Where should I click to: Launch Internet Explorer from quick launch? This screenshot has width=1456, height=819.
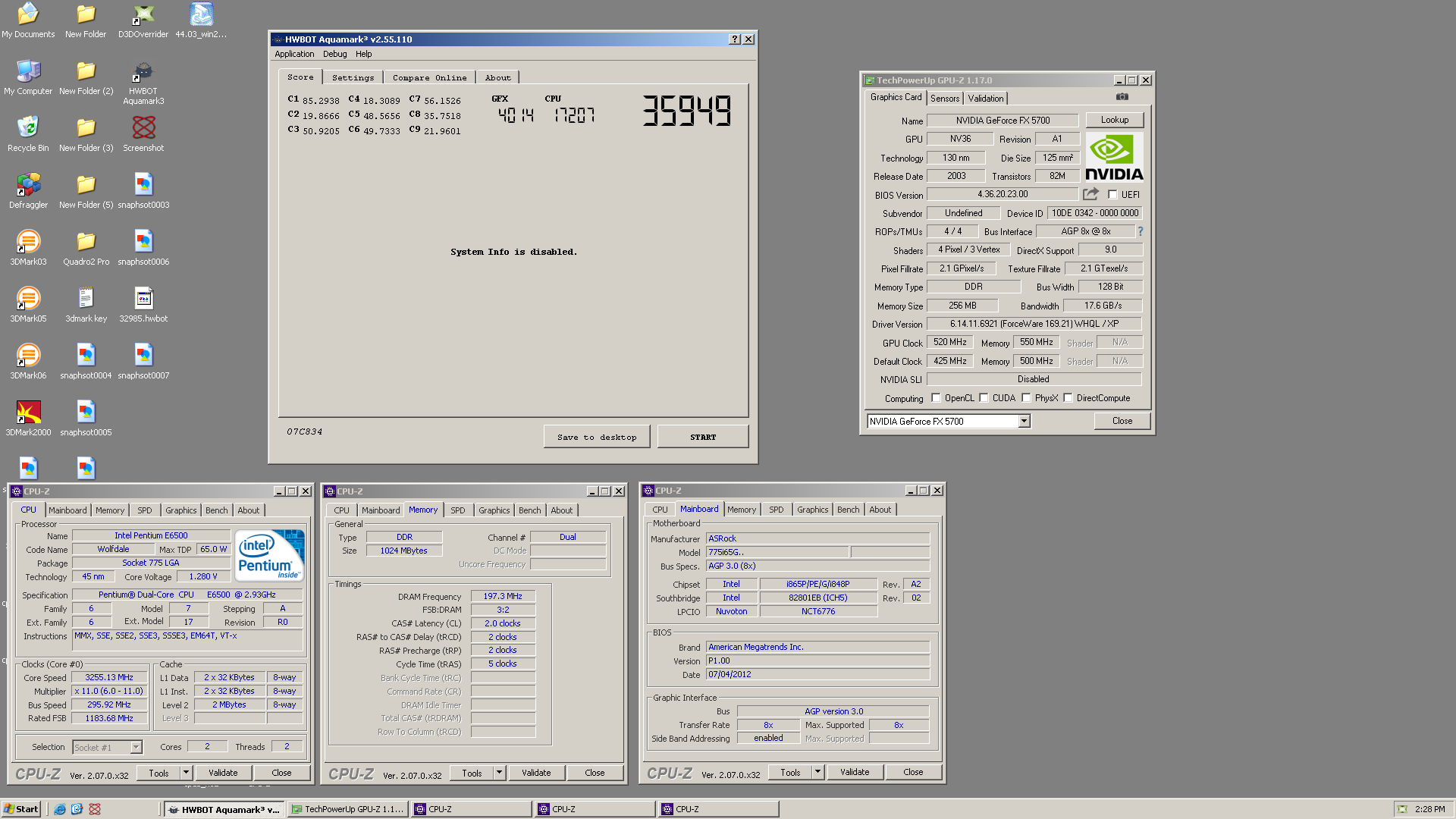point(60,809)
